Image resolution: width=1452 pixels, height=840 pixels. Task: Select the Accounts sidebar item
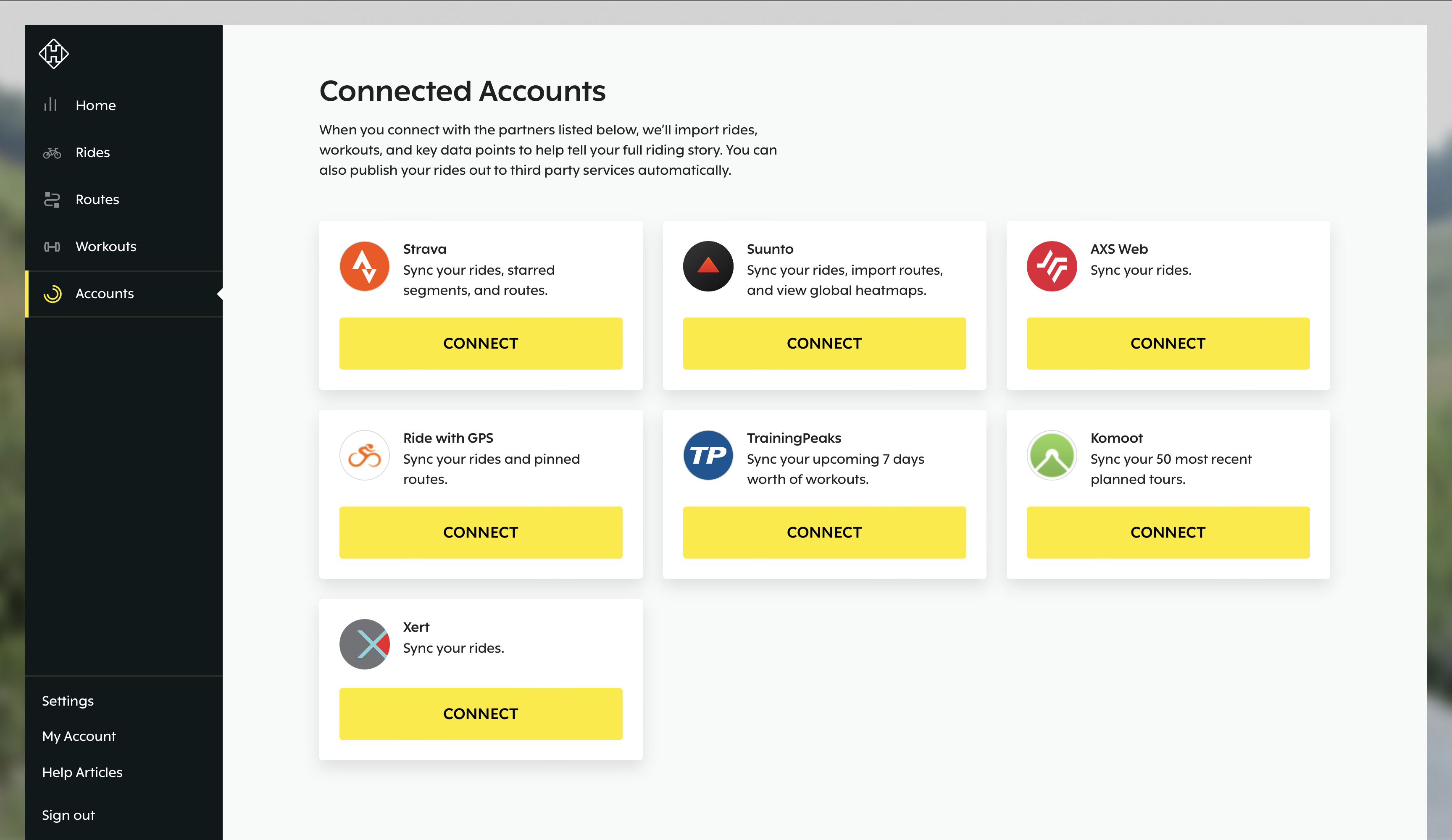tap(104, 294)
